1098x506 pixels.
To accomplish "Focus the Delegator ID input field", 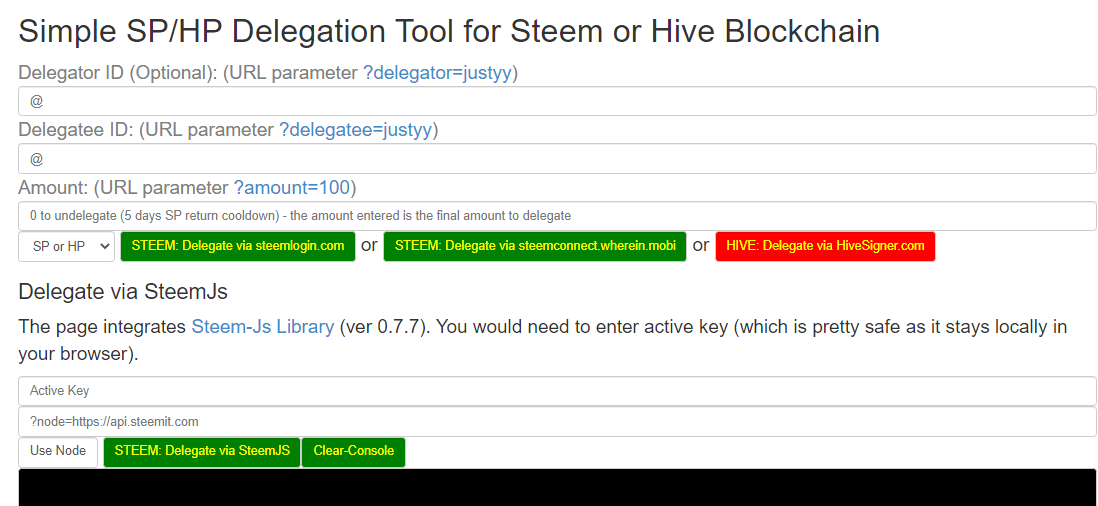I will click(x=557, y=101).
